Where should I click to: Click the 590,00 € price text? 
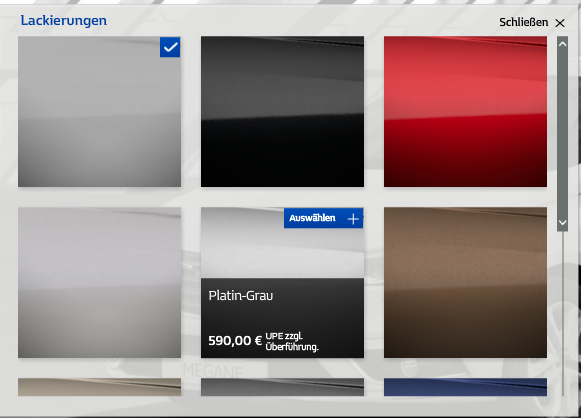click(235, 341)
